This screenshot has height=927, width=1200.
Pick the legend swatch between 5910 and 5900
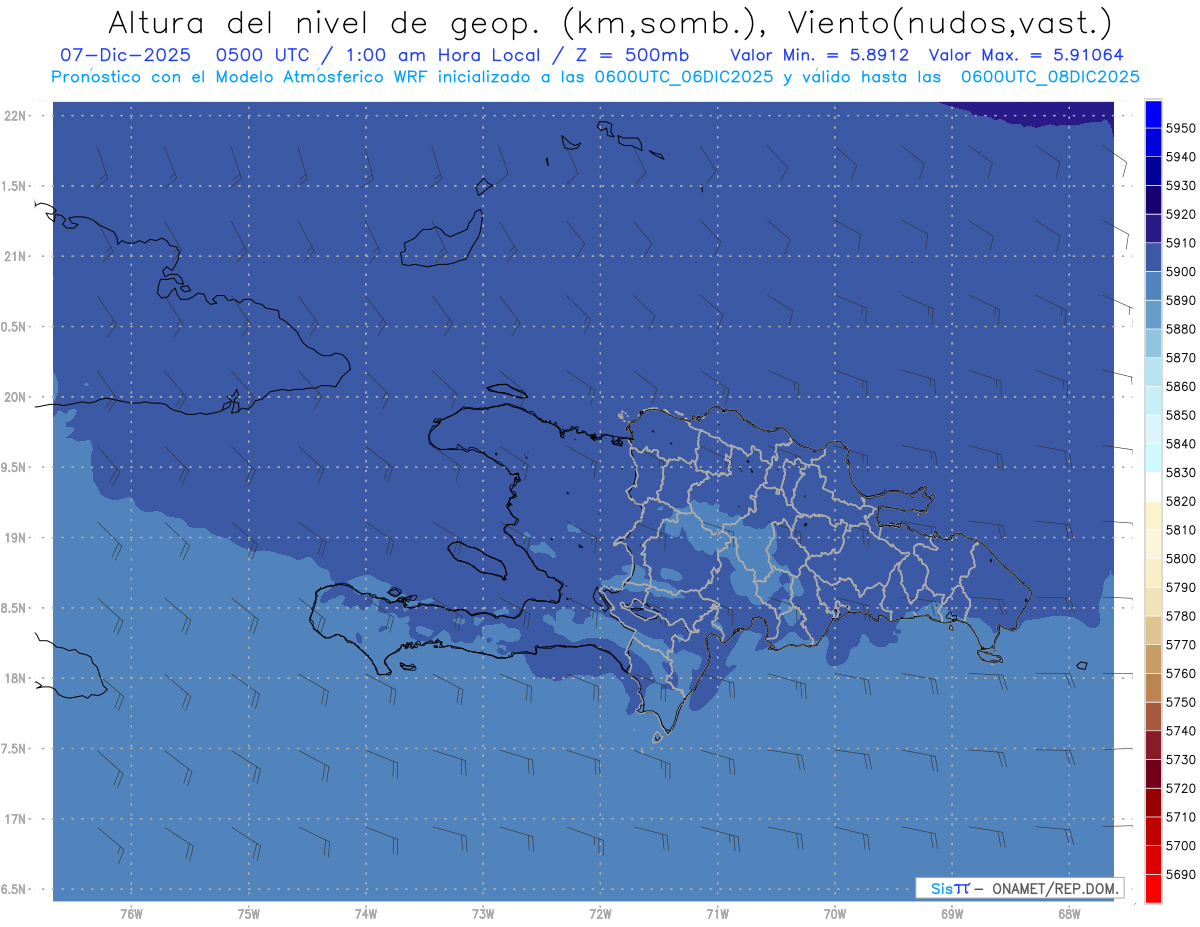(1152, 257)
